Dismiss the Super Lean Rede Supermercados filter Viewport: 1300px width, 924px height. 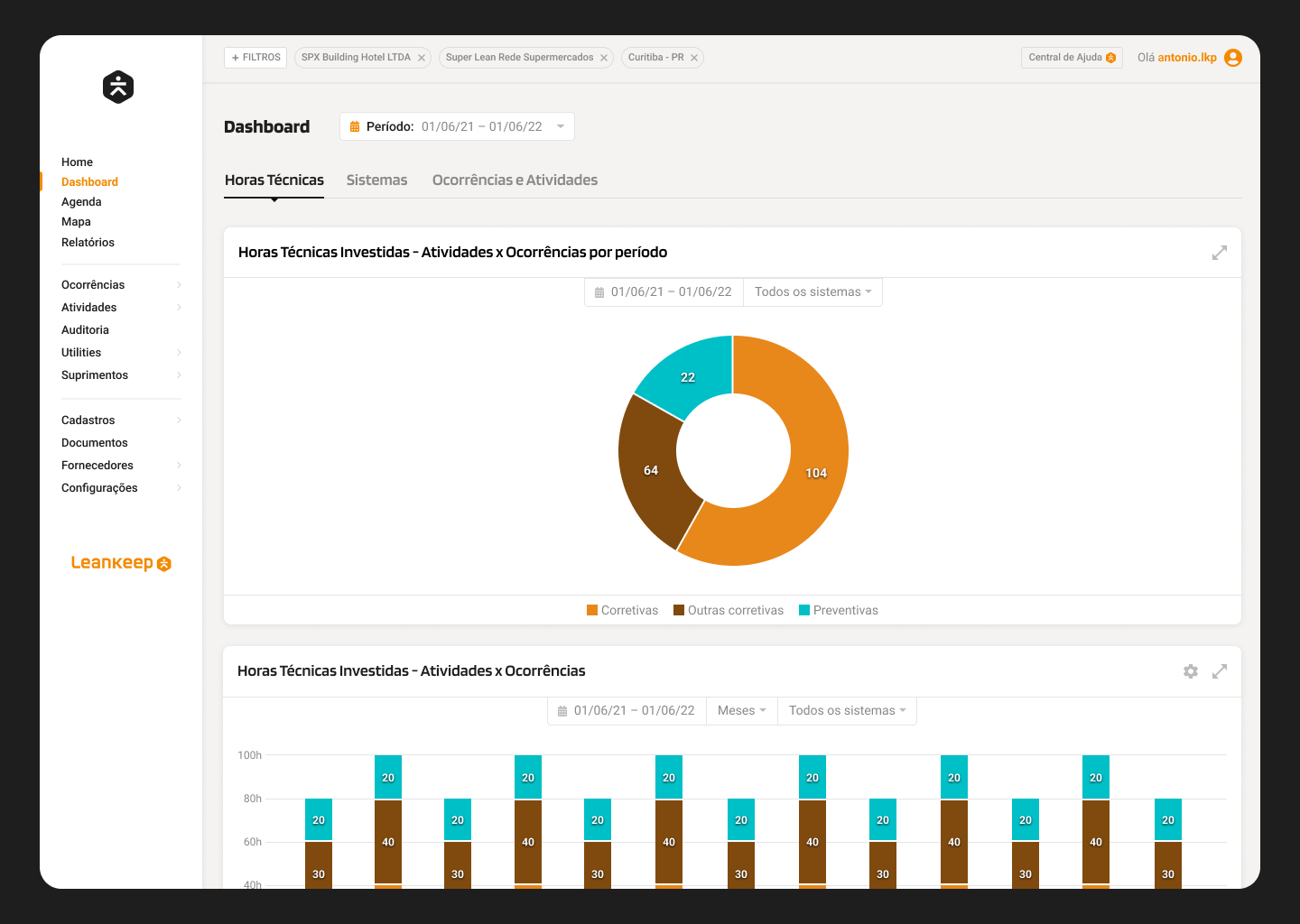pyautogui.click(x=603, y=57)
